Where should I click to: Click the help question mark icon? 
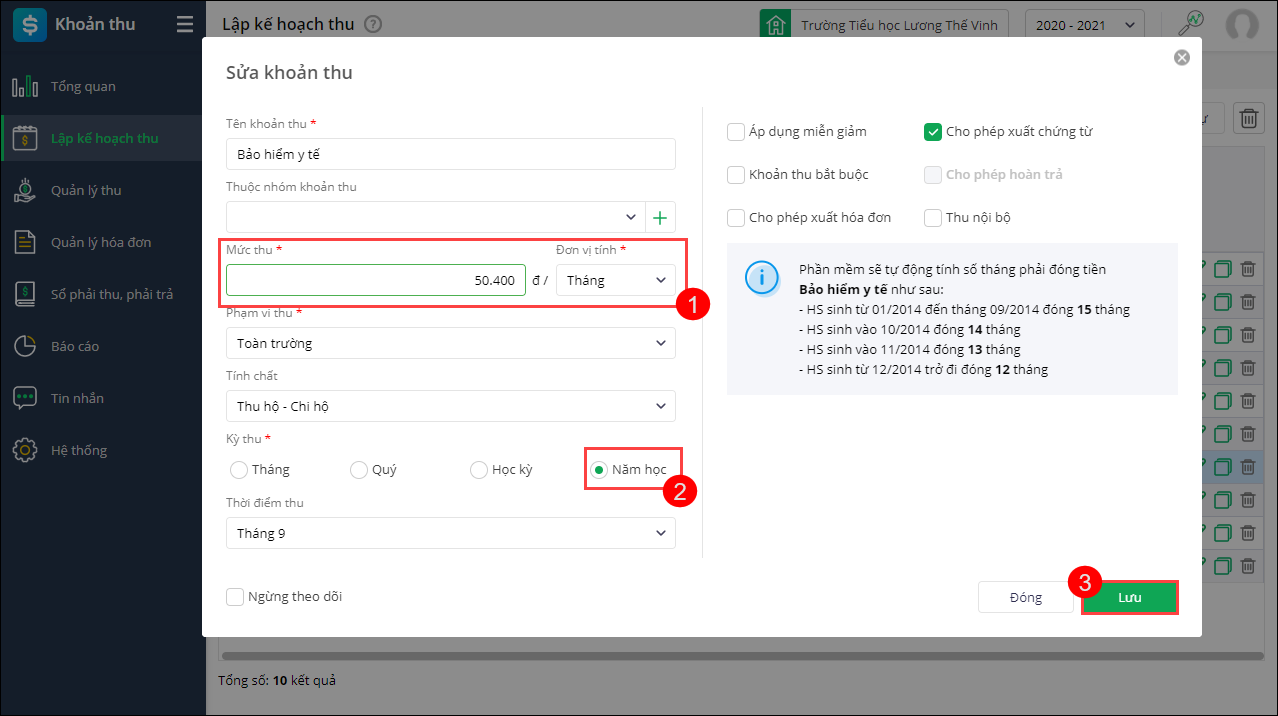(373, 25)
